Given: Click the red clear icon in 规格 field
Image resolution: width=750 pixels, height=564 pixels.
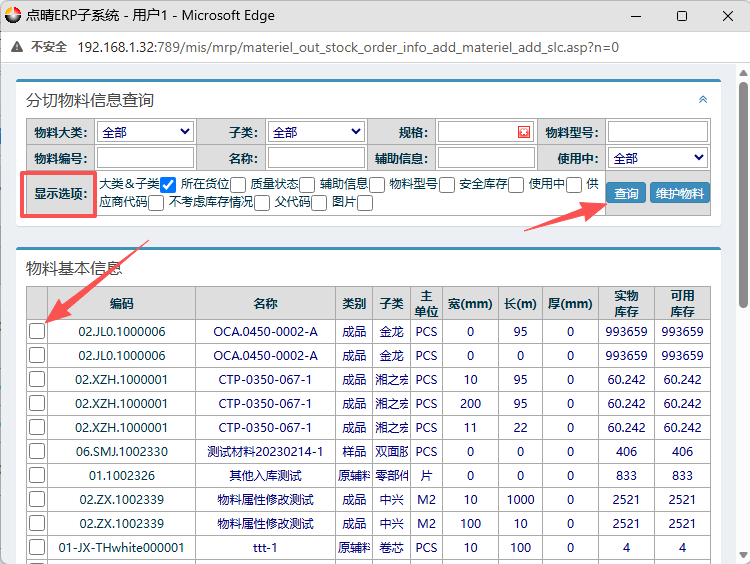Looking at the screenshot, I should 524,132.
